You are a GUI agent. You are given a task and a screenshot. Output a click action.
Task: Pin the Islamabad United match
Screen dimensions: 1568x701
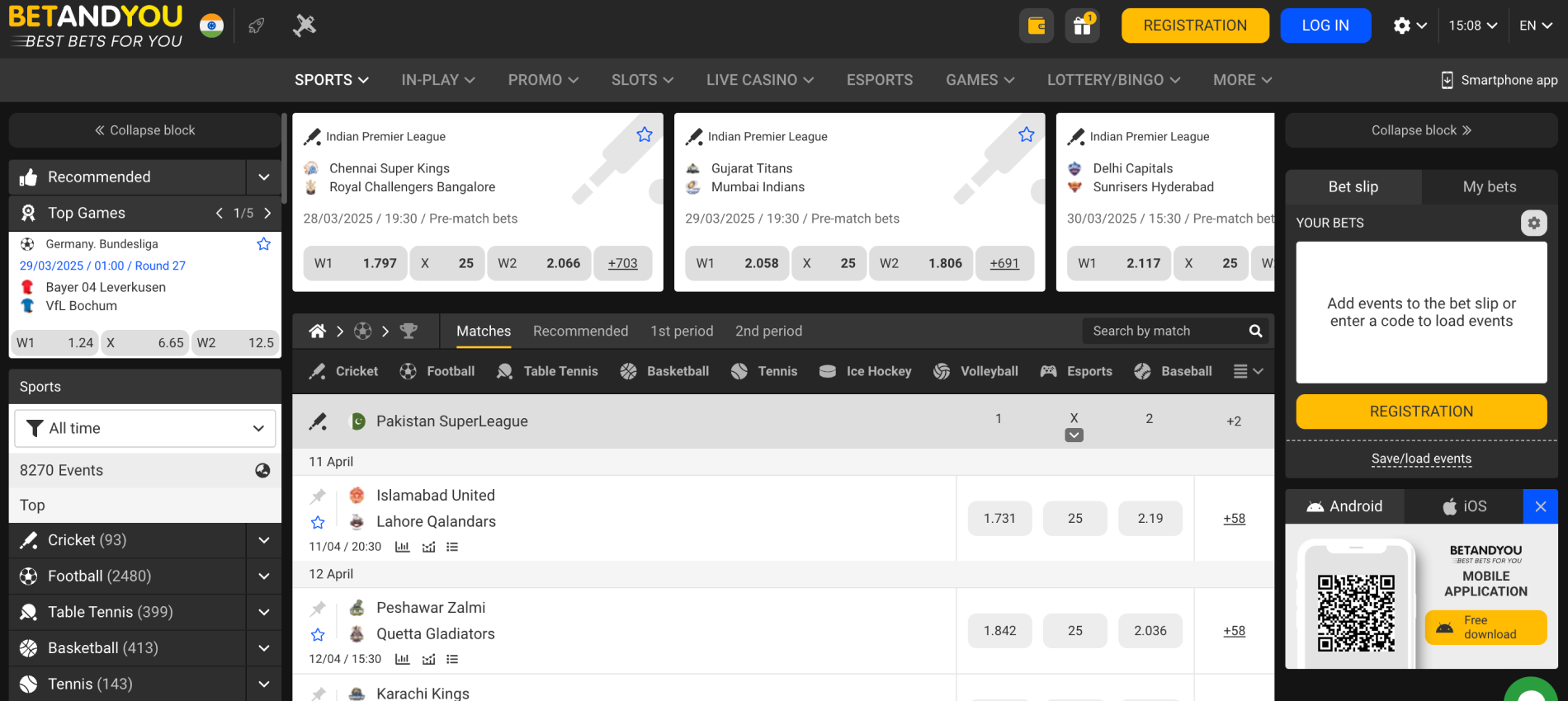pyautogui.click(x=318, y=496)
